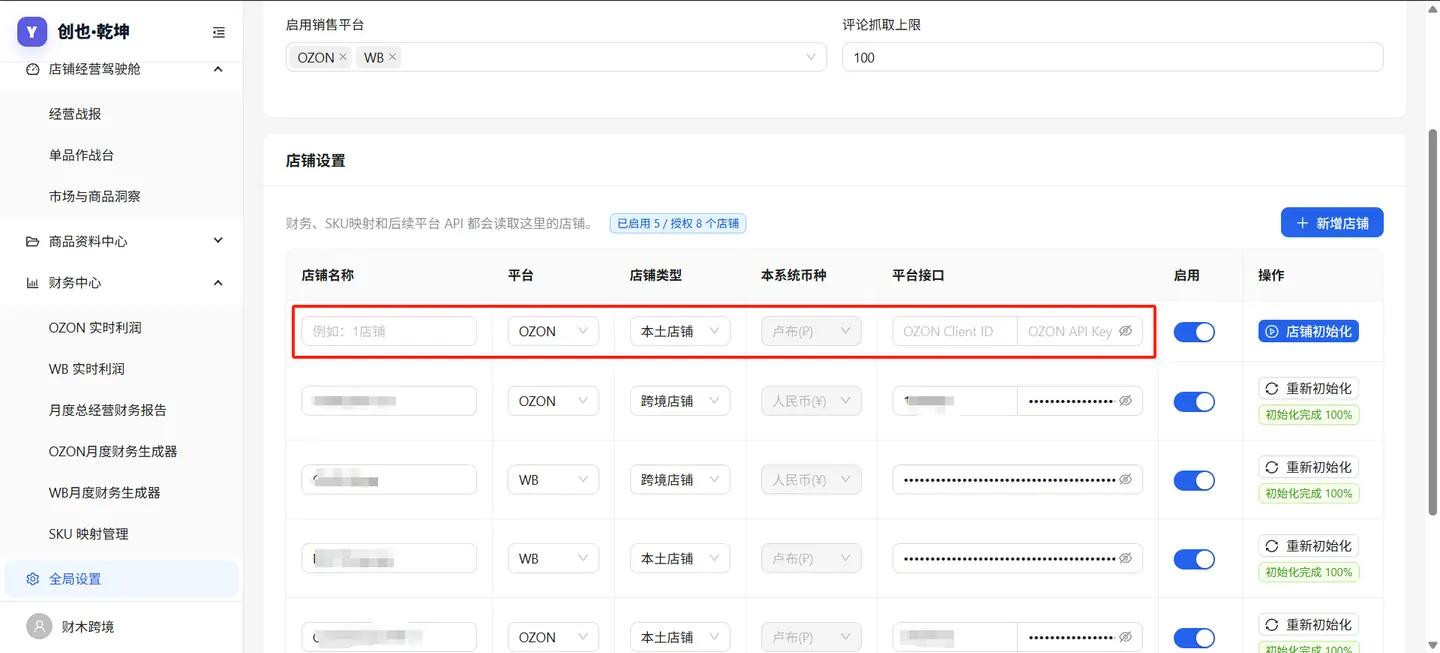Remove the WB tag from 启用销售平台
Viewport: 1440px width, 653px height.
click(393, 57)
